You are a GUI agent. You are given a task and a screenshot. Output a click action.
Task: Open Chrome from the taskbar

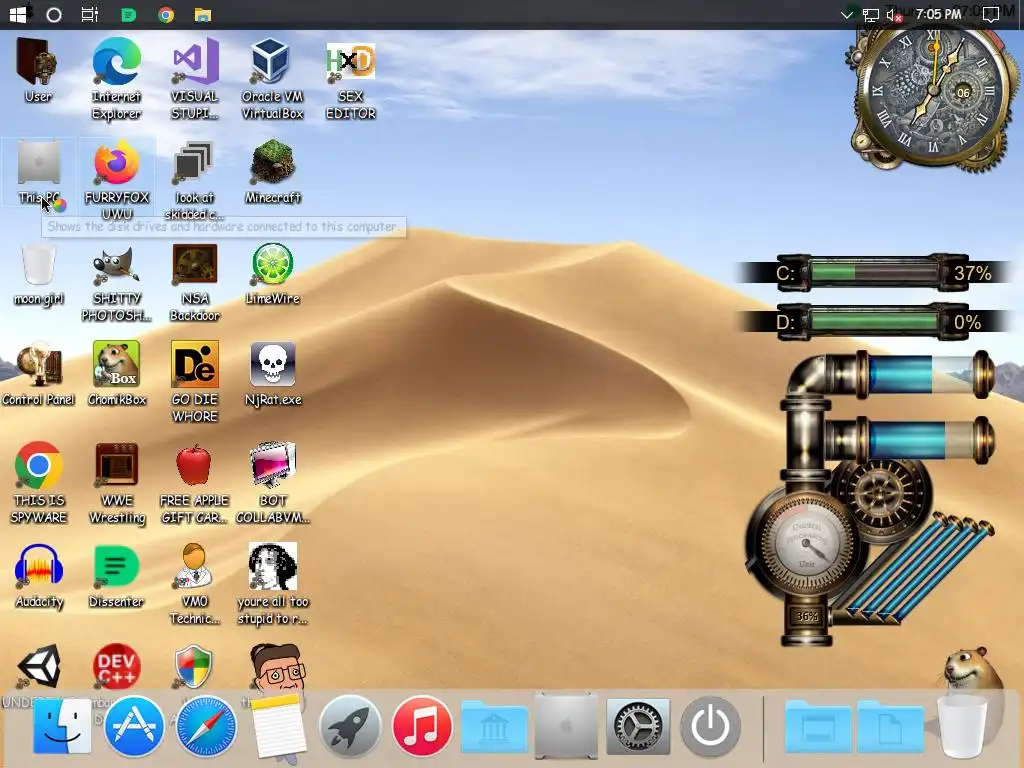coord(166,14)
